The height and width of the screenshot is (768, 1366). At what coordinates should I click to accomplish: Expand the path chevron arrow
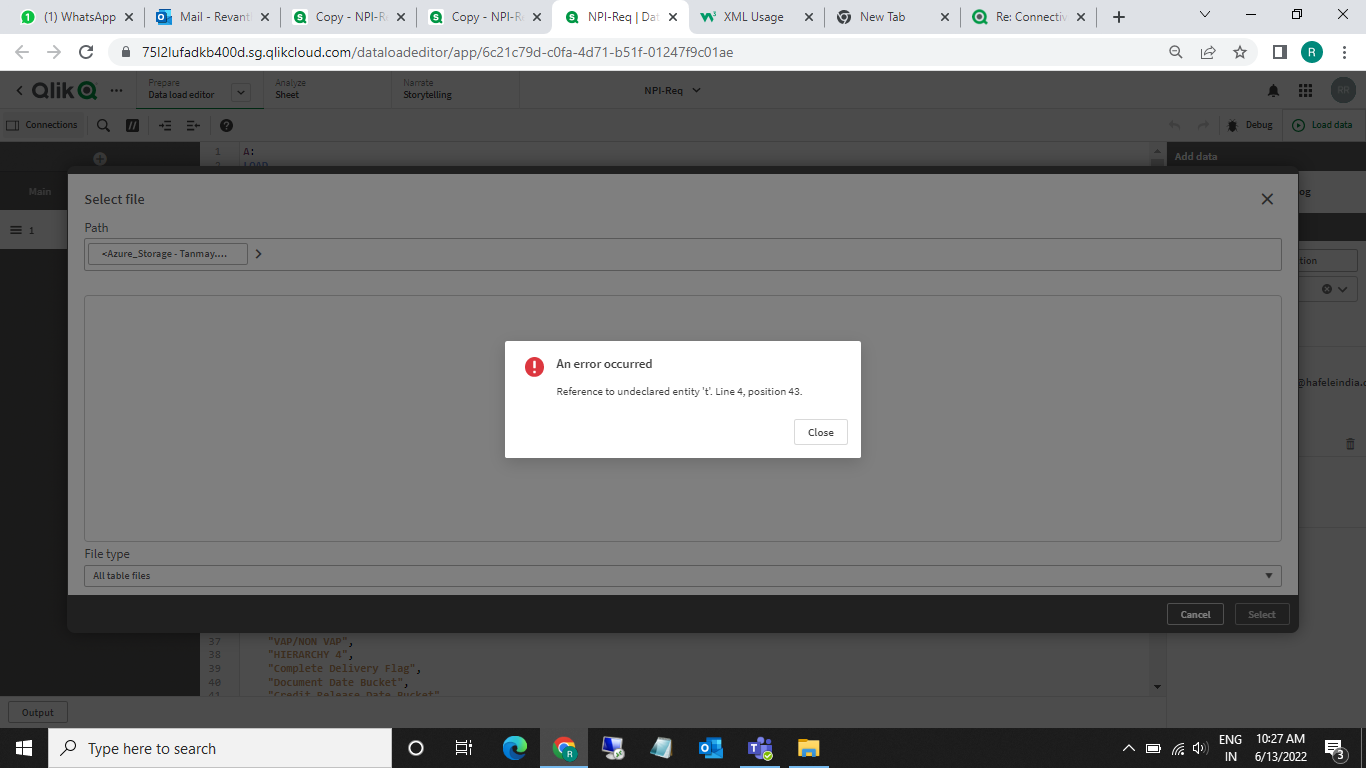coord(258,254)
